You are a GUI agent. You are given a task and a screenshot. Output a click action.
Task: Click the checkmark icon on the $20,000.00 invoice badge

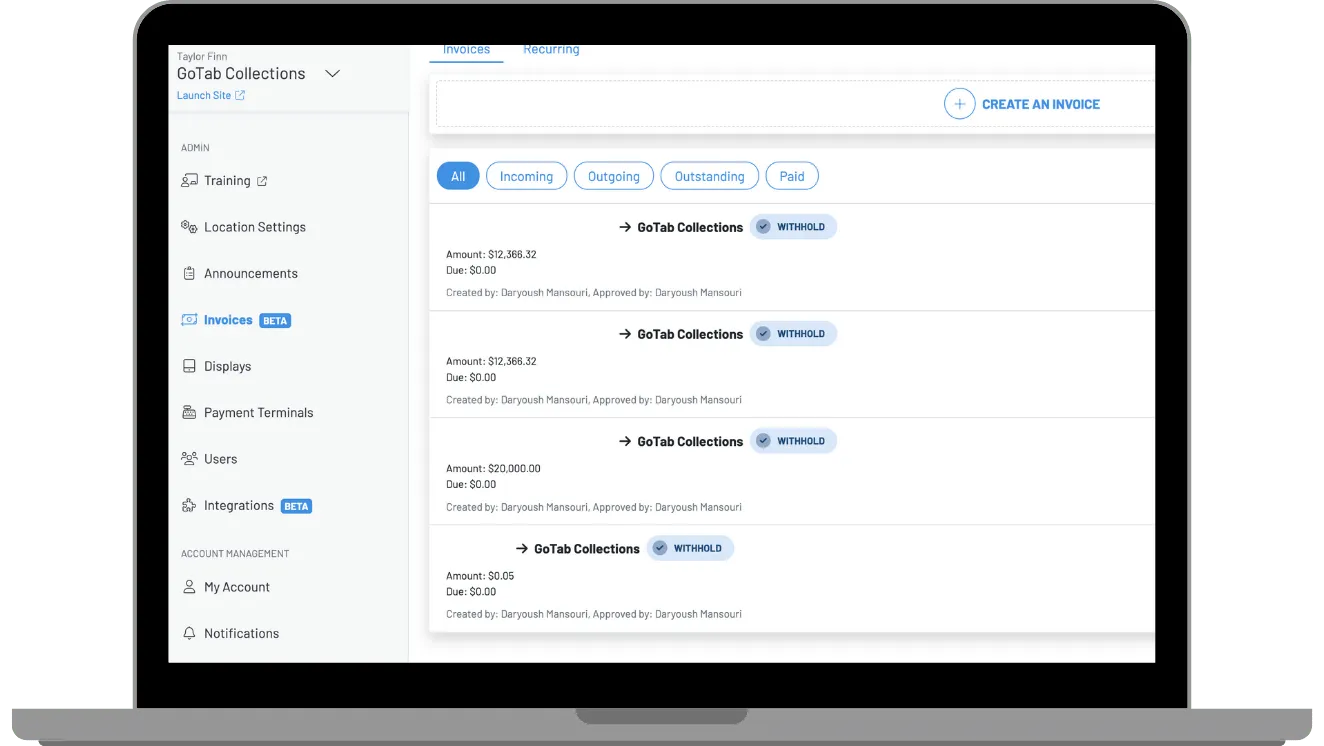(x=763, y=441)
